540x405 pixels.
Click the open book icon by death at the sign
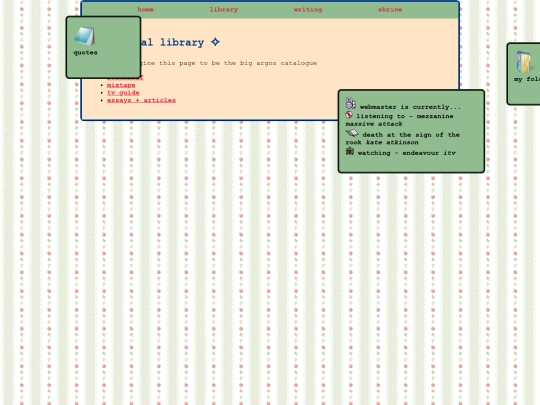tap(352, 133)
